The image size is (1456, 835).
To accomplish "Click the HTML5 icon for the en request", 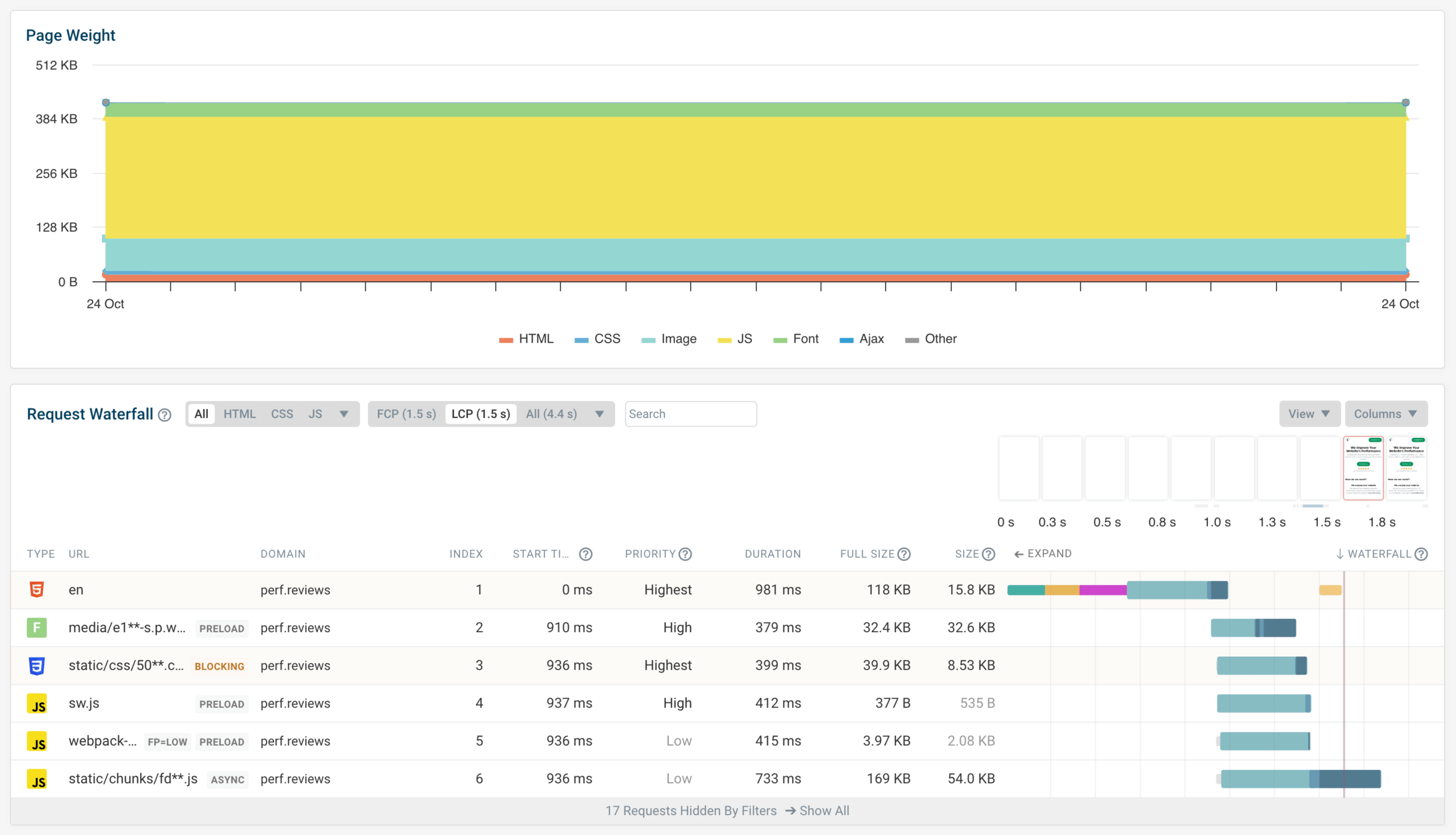I will pos(37,589).
